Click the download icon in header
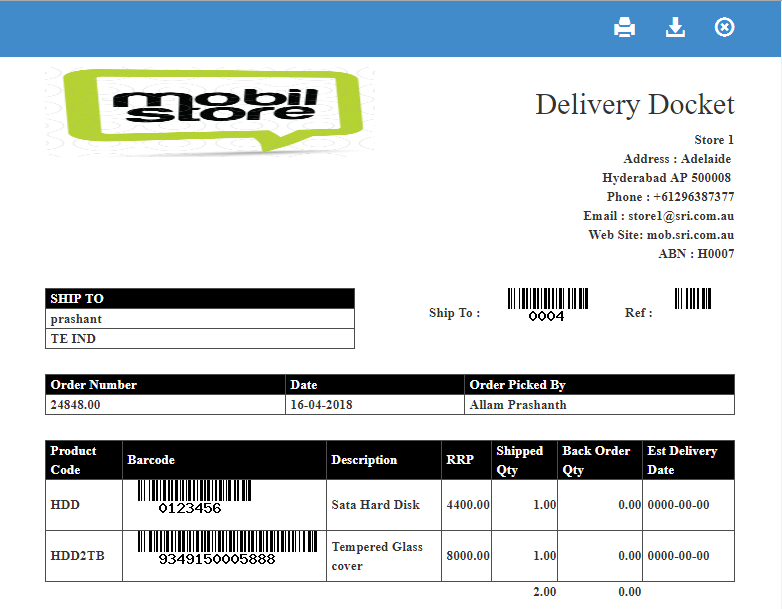The width and height of the screenshot is (782, 609). click(675, 27)
